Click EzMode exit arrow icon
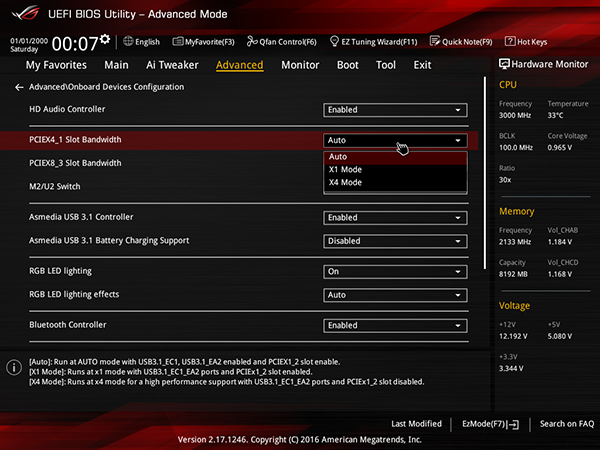Screen dimensions: 600x450 point(514,424)
